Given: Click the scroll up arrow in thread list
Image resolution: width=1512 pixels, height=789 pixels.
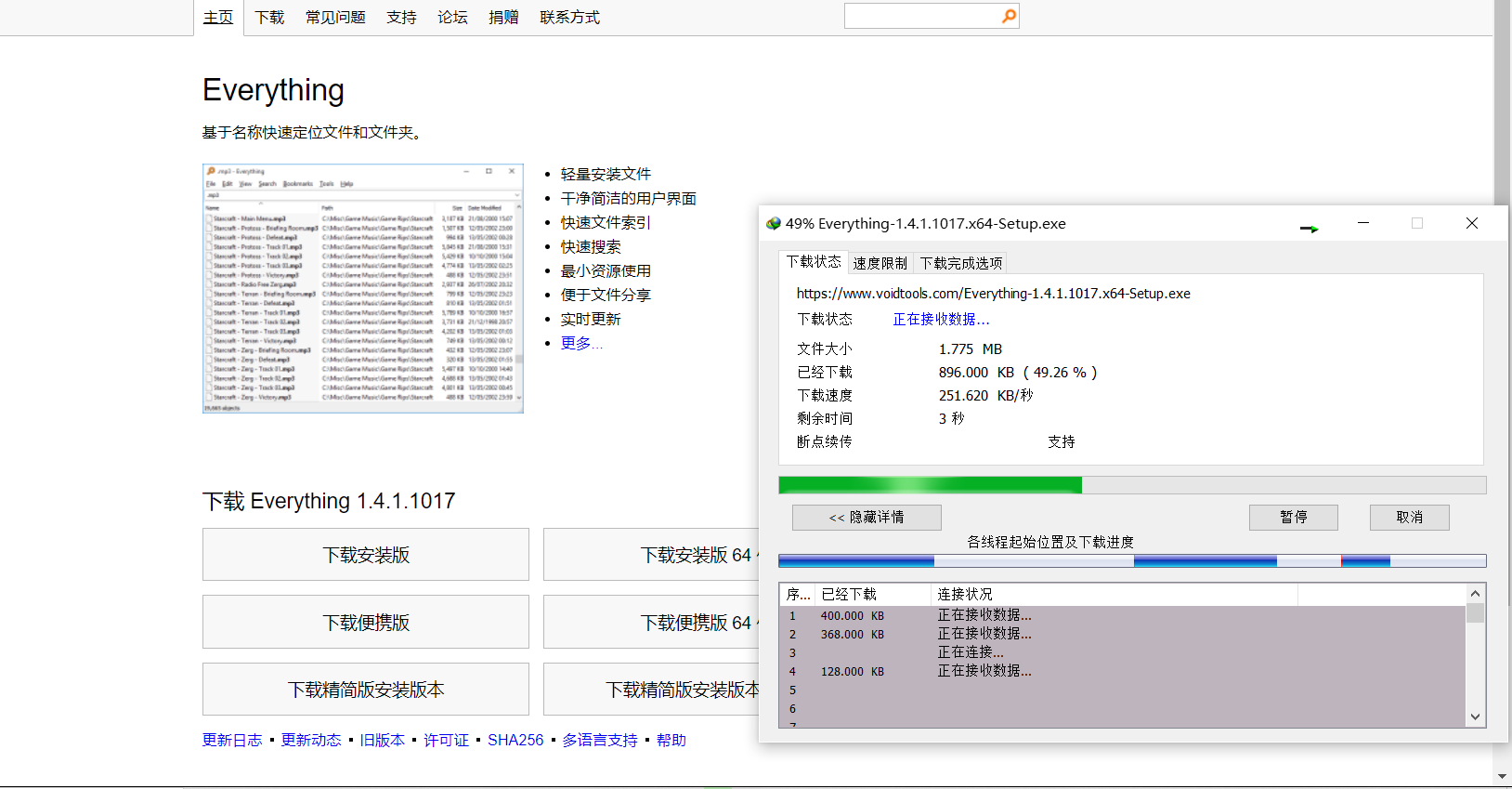Looking at the screenshot, I should click(x=1475, y=593).
